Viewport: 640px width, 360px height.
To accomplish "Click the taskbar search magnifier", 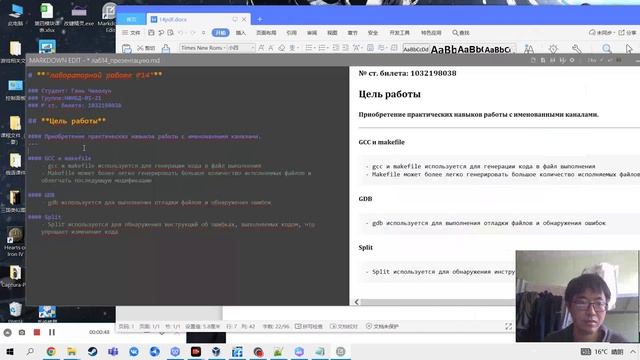I will (30, 351).
